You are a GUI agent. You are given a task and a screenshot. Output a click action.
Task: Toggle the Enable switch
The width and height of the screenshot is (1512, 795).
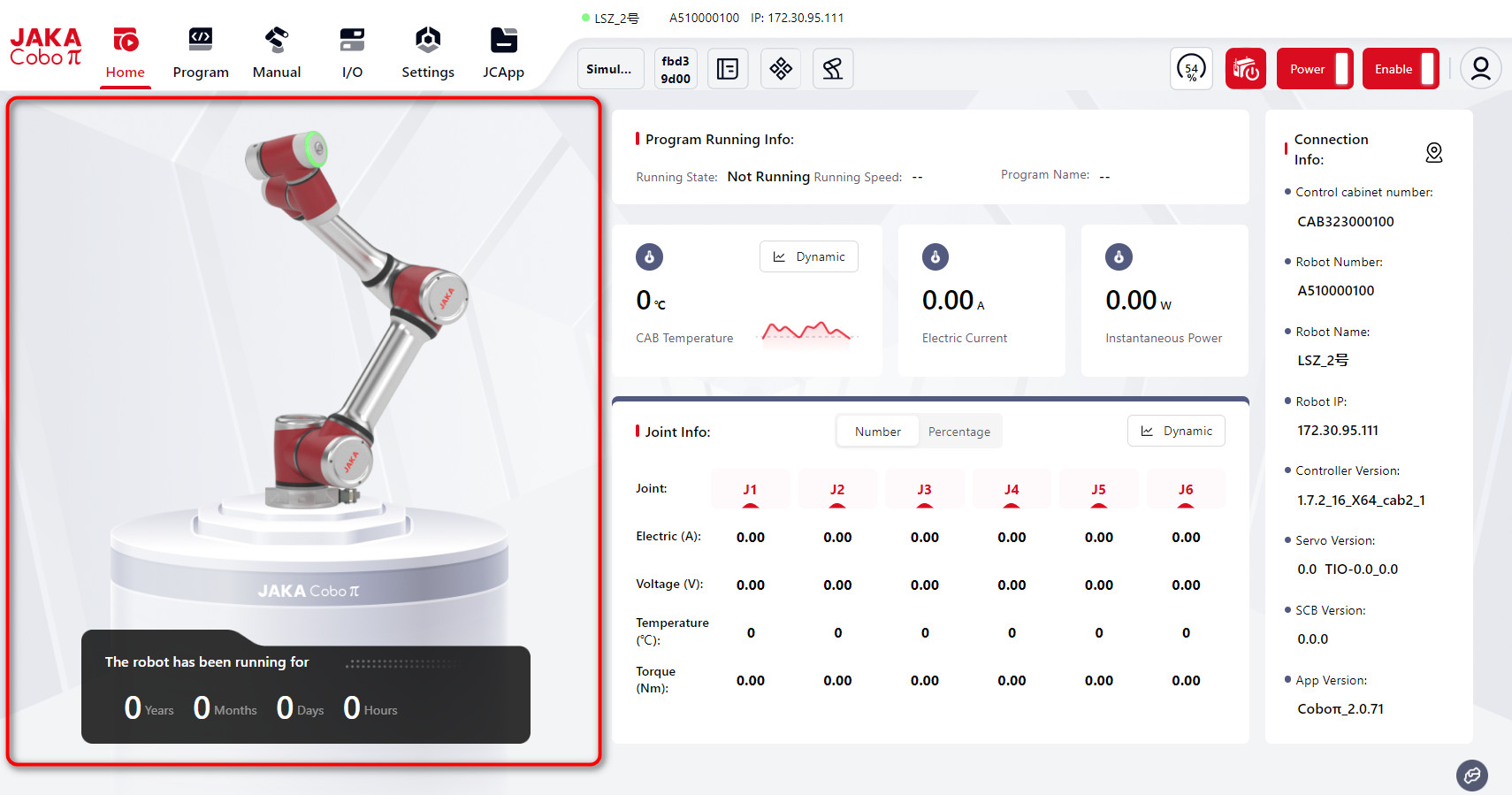pyautogui.click(x=1401, y=69)
